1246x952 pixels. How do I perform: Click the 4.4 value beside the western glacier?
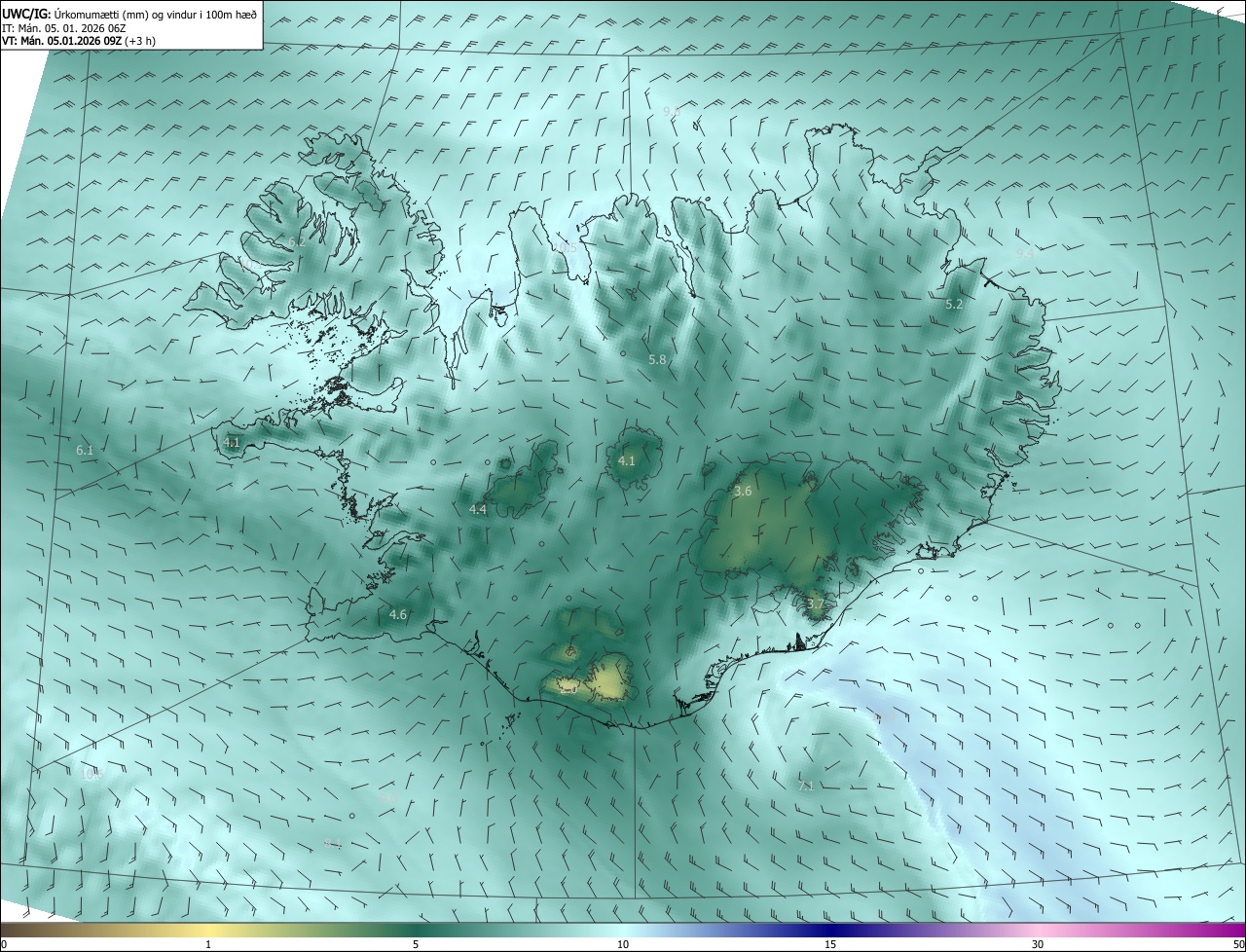(x=478, y=509)
